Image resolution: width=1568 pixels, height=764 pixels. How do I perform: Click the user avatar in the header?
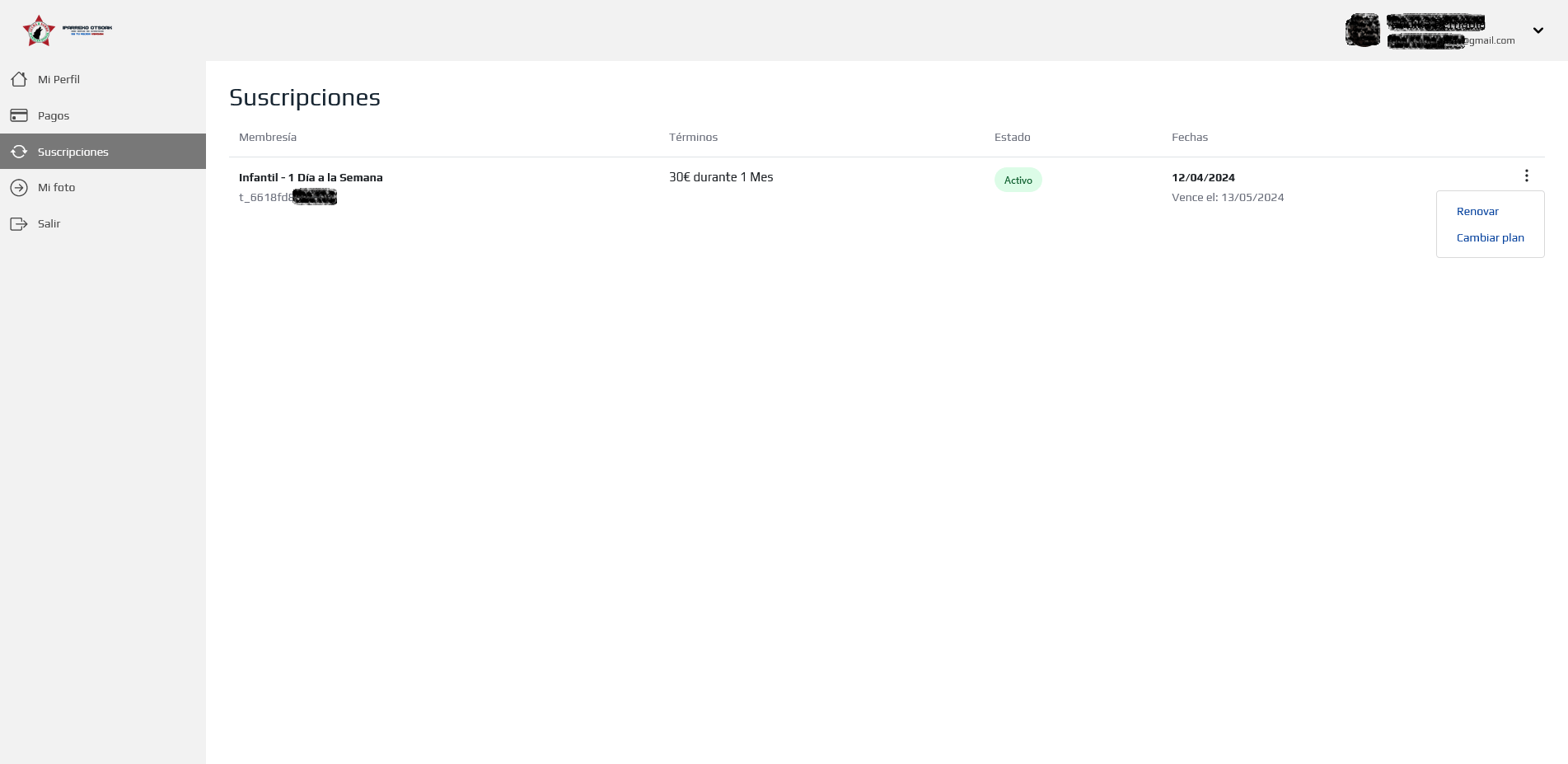point(1362,30)
